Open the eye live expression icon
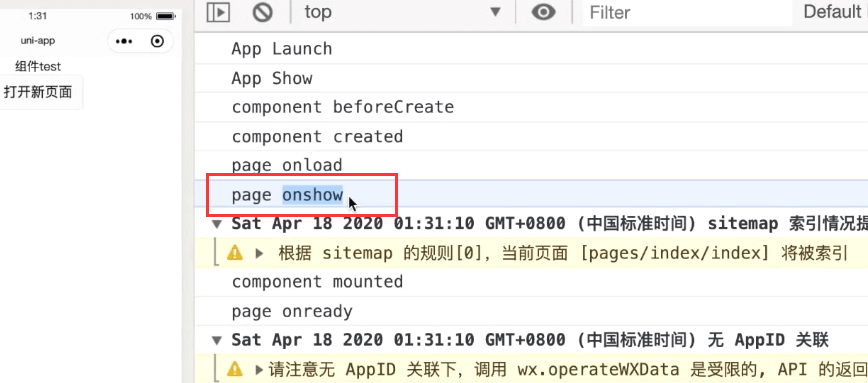 pyautogui.click(x=544, y=12)
